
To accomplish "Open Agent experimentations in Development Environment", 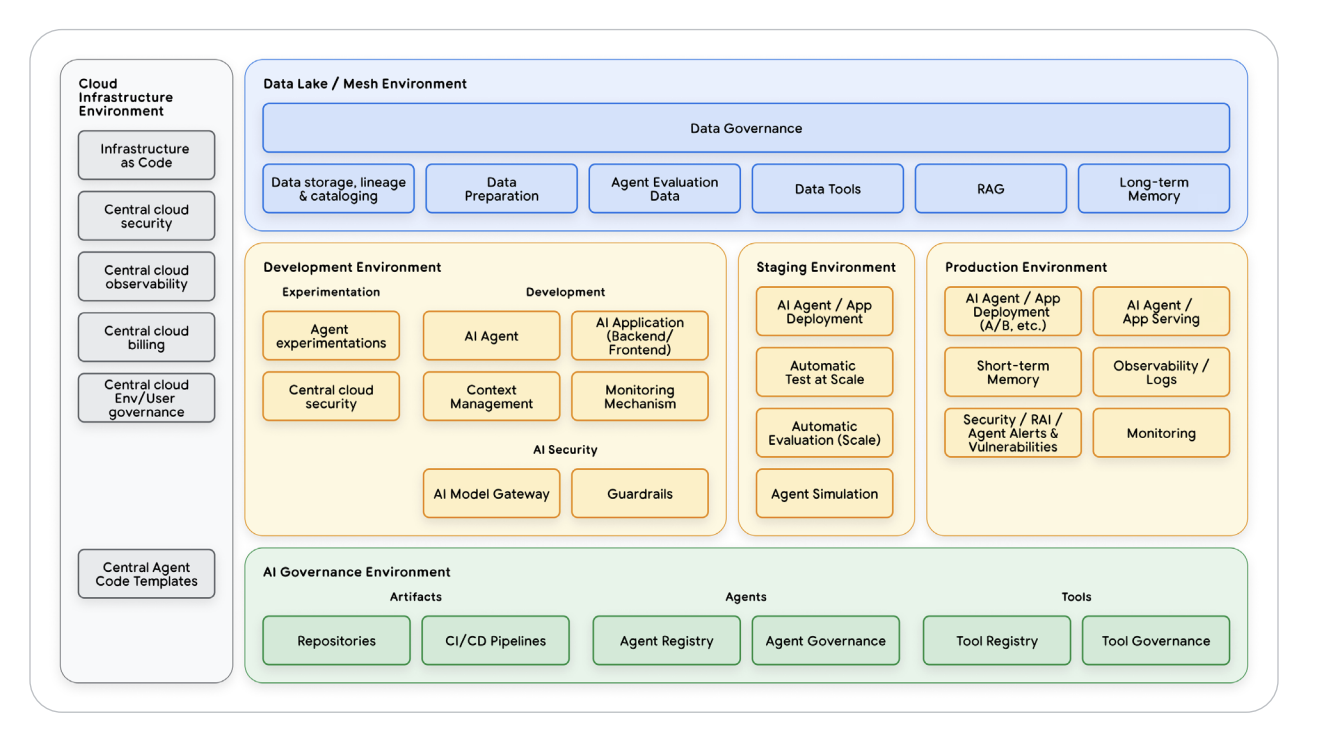I will coord(331,336).
